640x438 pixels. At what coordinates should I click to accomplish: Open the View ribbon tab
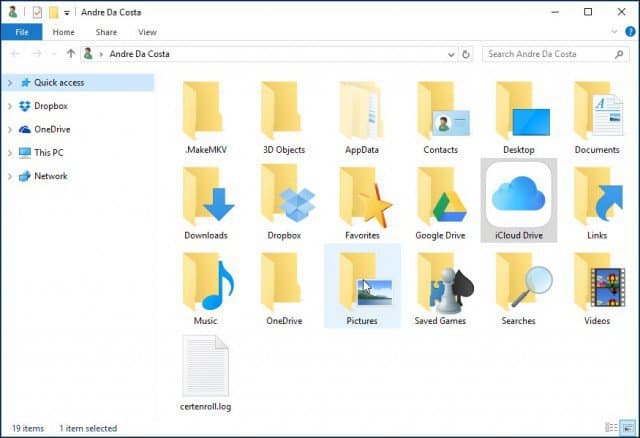[x=147, y=32]
